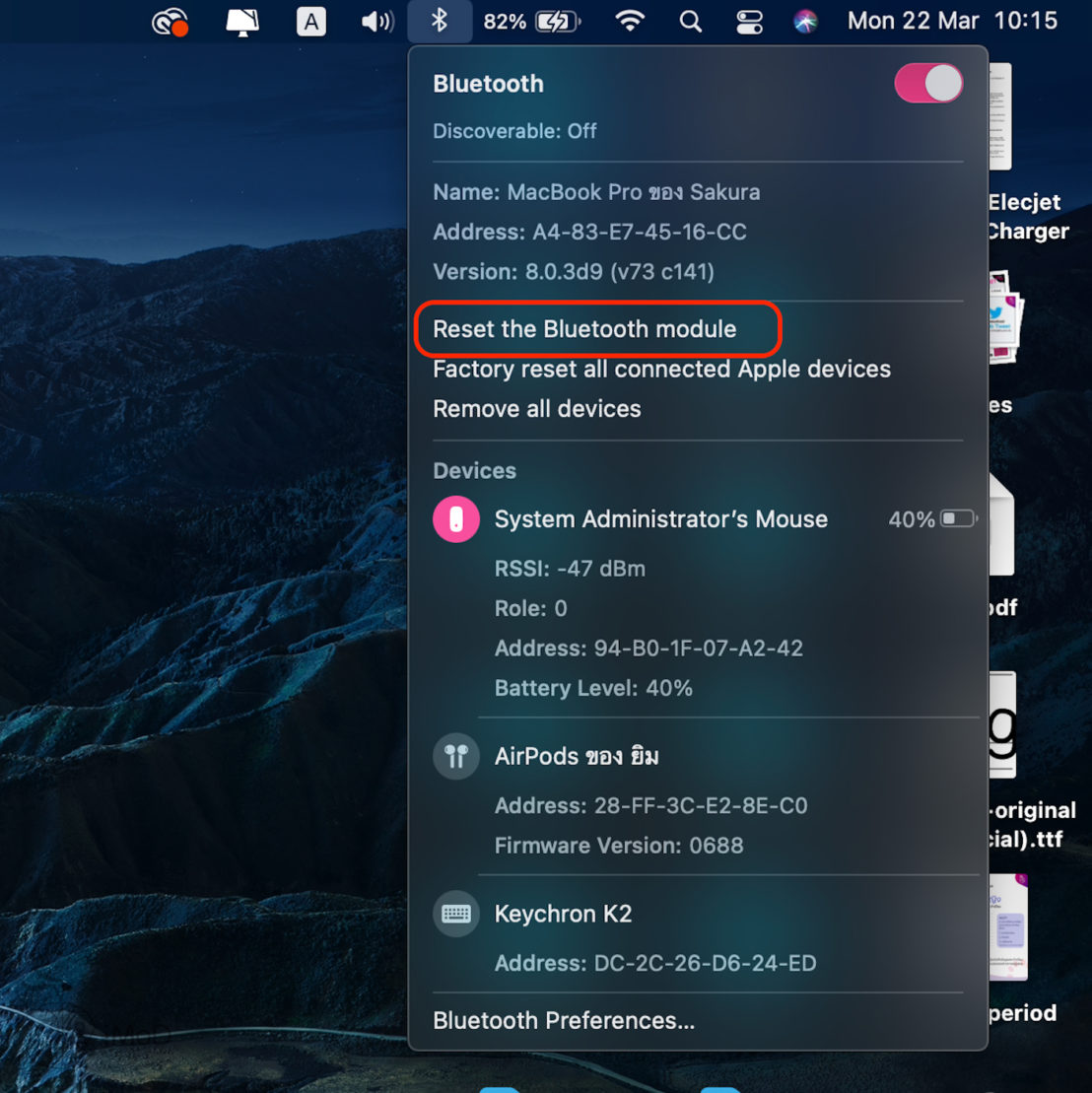Open Control Center from the menu bar
Image resolution: width=1092 pixels, height=1093 pixels.
749,21
